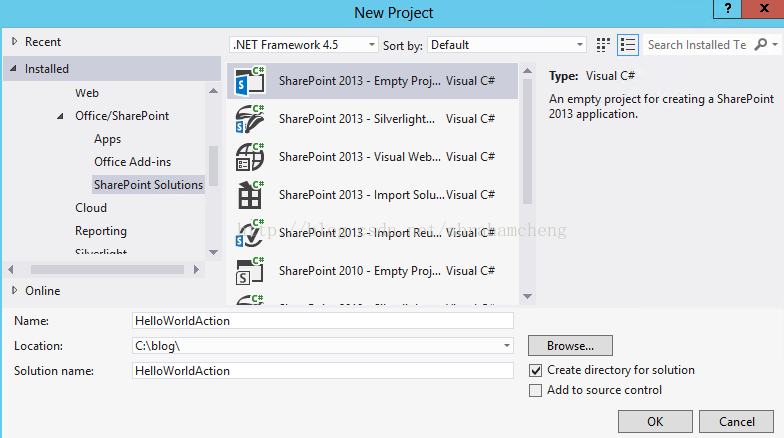Open the Location path dropdown arrow
784x438 pixels.
click(x=506, y=346)
